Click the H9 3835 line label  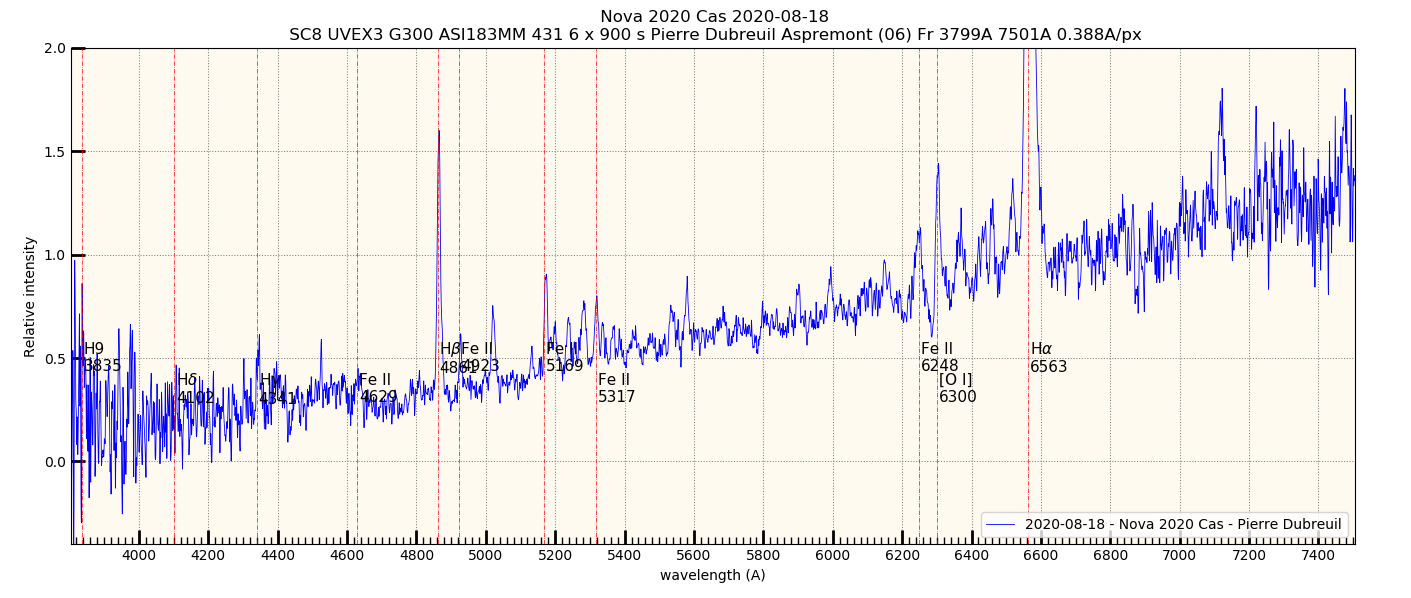[x=101, y=358]
